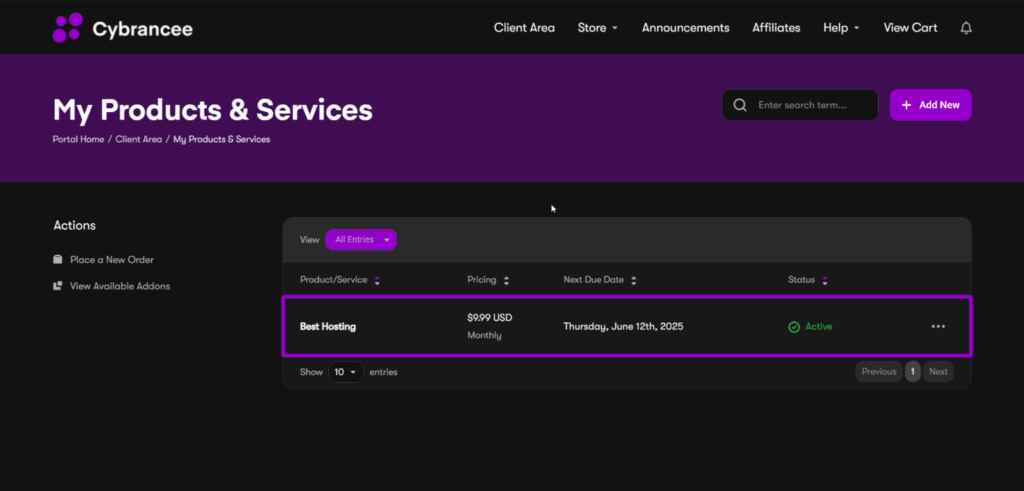The image size is (1024, 491).
Task: Click the Product/Service column header
Action: (x=334, y=279)
